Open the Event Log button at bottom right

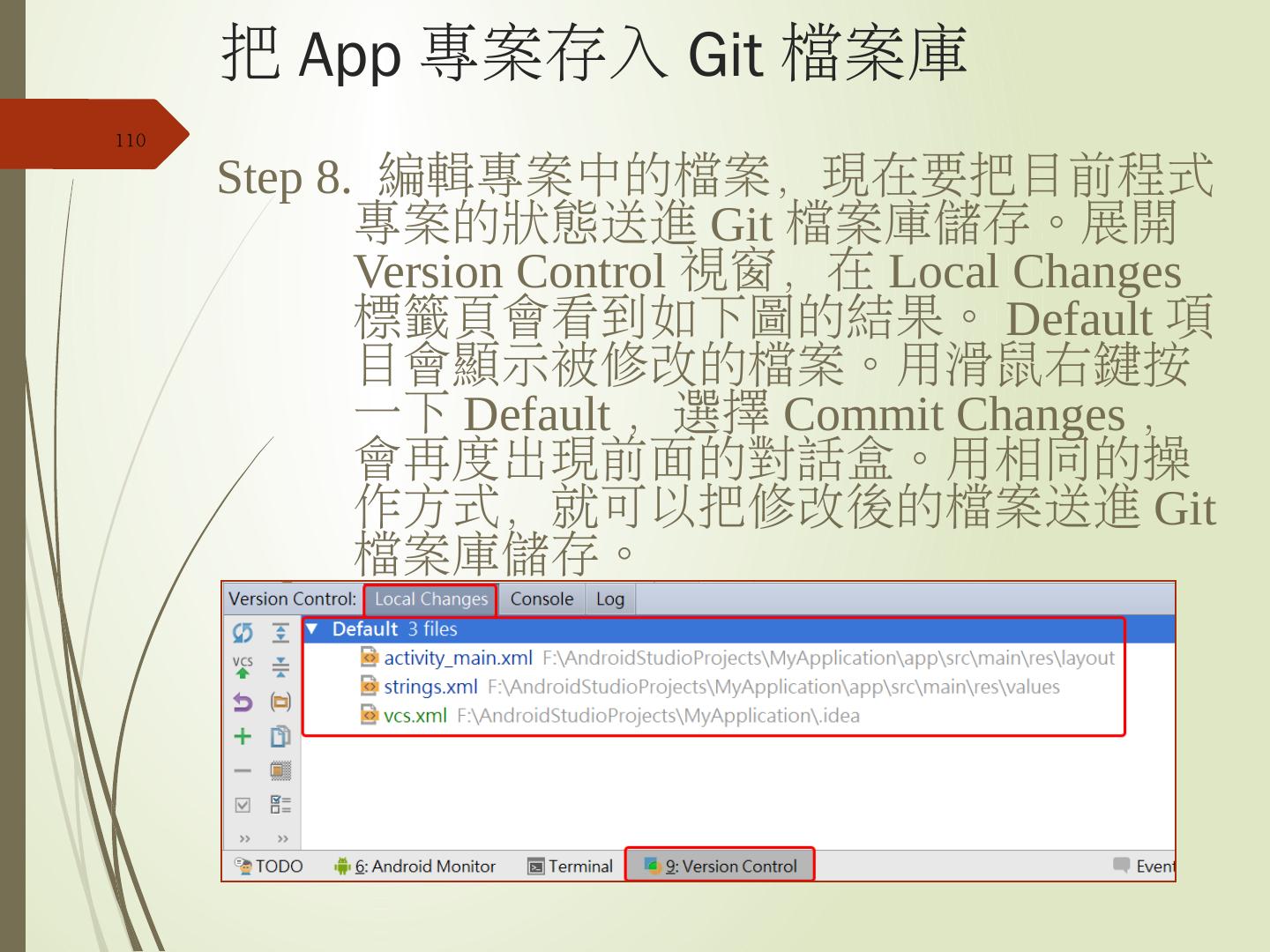[x=1144, y=866]
